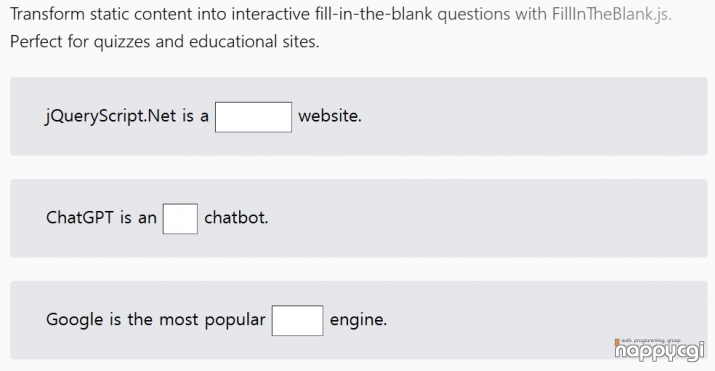Click the 'Transform static content' intro sentence
Image resolution: width=715 pixels, height=371 pixels.
pyautogui.click(x=341, y=14)
